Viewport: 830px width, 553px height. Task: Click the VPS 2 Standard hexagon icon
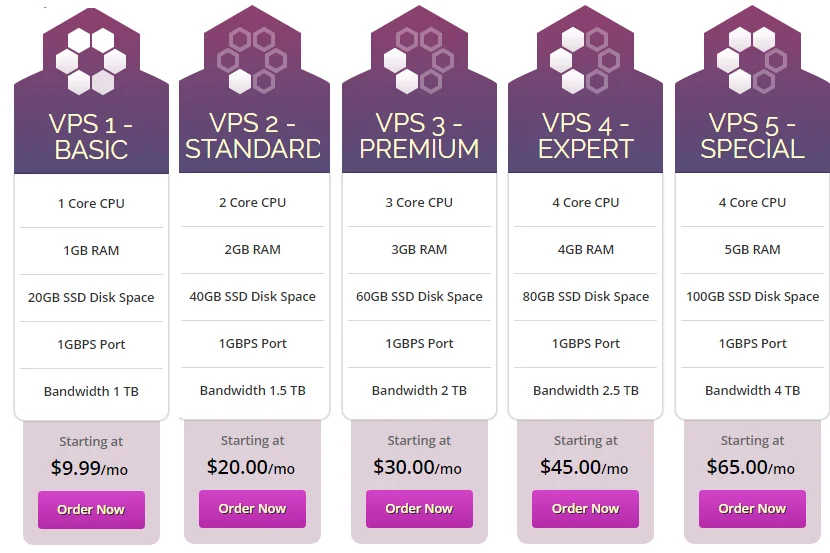point(252,61)
